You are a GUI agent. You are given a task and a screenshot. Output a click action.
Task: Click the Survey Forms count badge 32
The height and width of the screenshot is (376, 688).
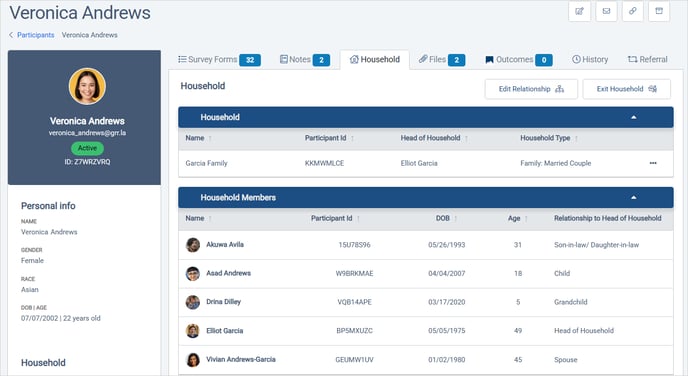(250, 60)
